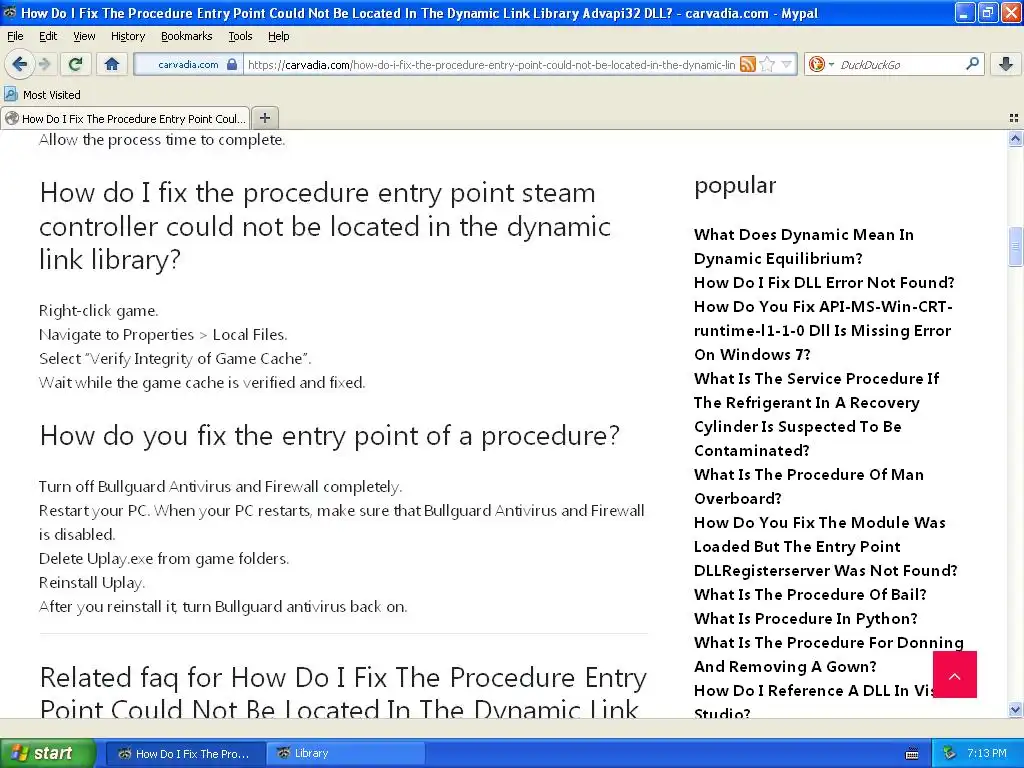Go back with the Back arrow button
The width and height of the screenshot is (1024, 768).
pyautogui.click(x=19, y=64)
